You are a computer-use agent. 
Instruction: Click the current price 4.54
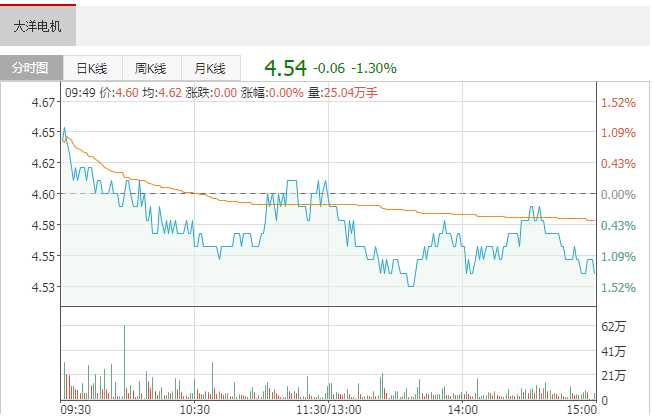285,68
